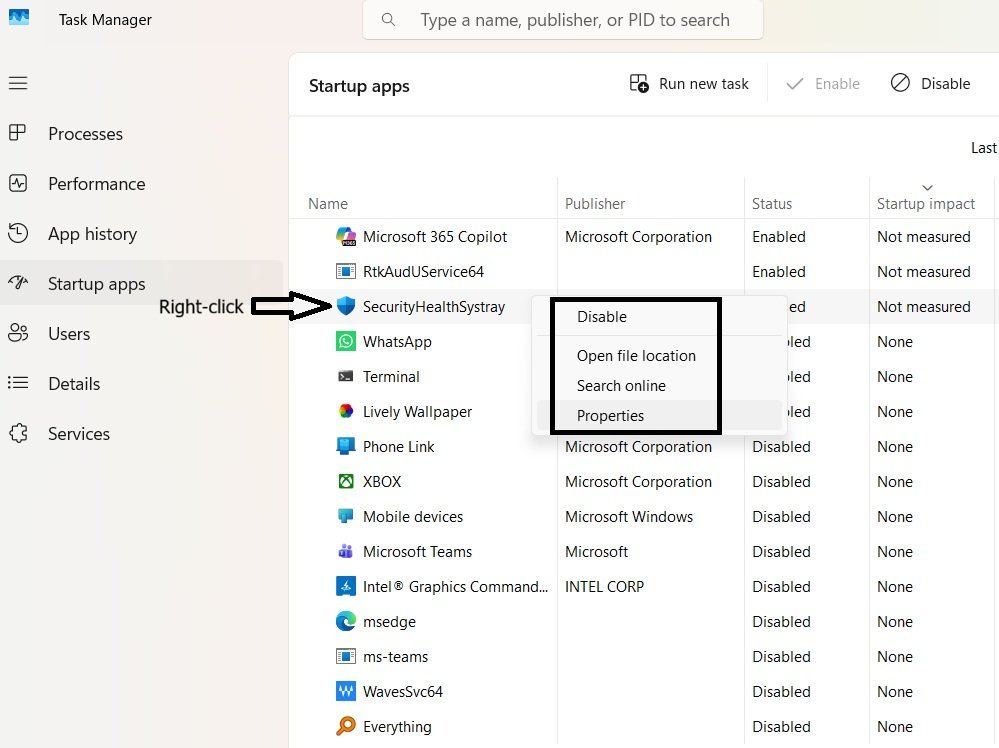This screenshot has width=999, height=748.
Task: Click the SecurityHealthSystray shield icon
Action: 346,306
